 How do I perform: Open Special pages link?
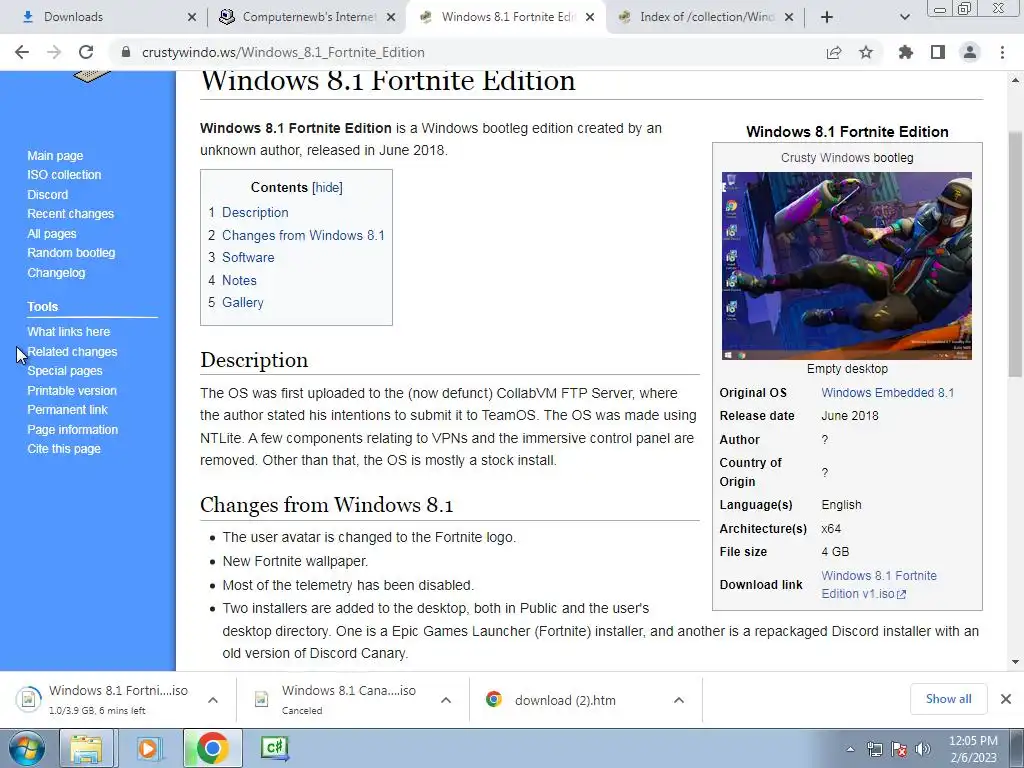(65, 370)
